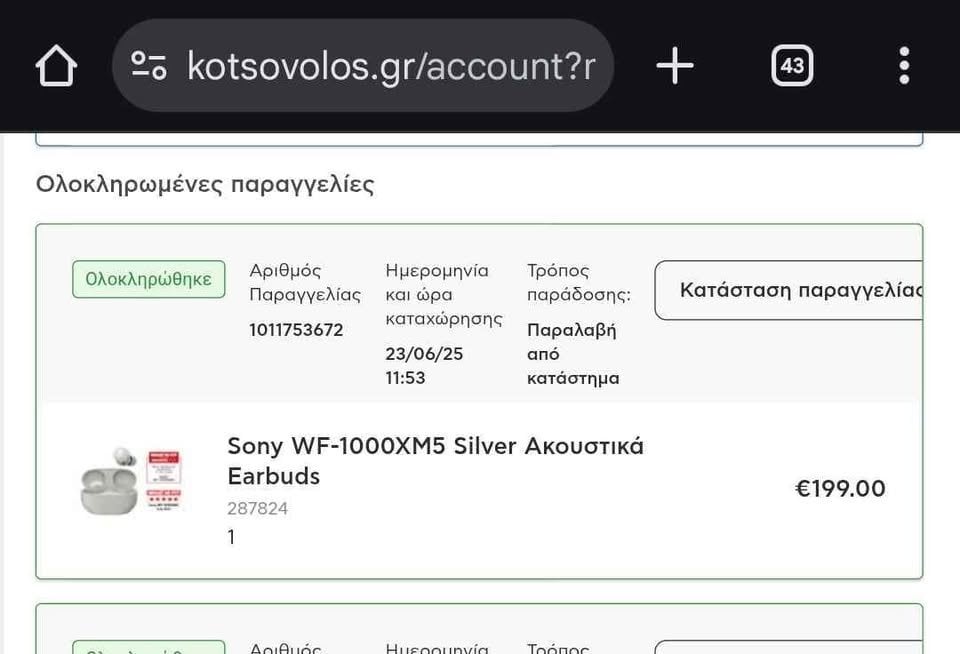Click the kotsovolos.gr/account URL field
The height and width of the screenshot is (654, 960).
click(363, 66)
